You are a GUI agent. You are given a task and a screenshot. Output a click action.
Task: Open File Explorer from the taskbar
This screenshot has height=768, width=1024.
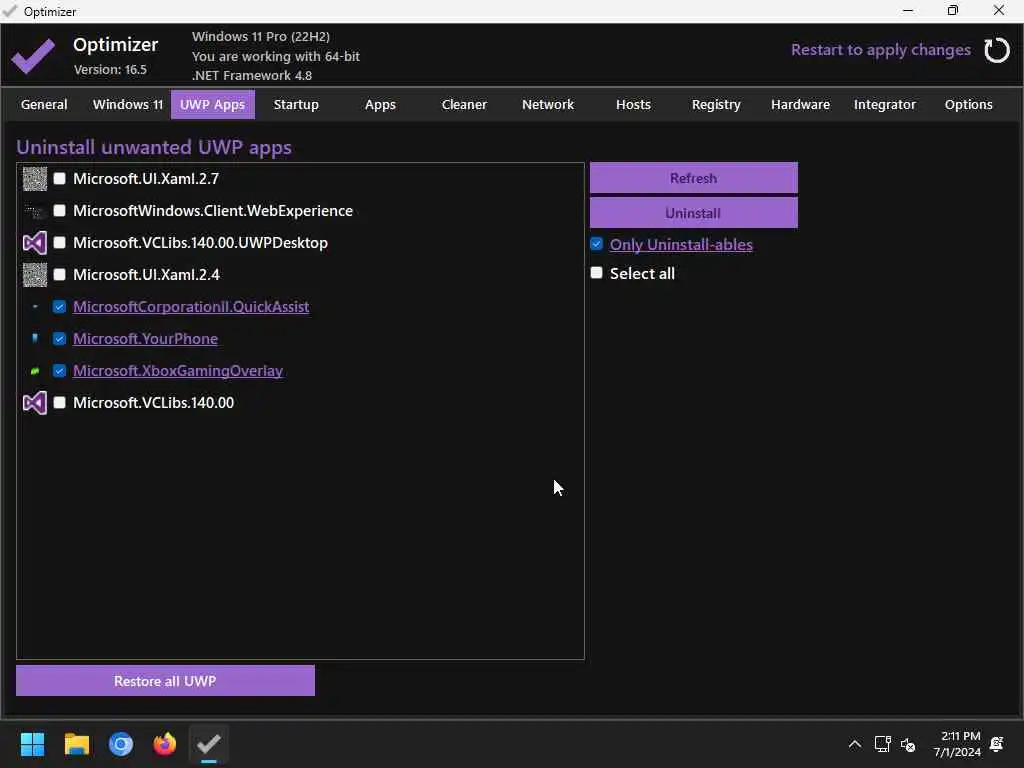click(76, 744)
